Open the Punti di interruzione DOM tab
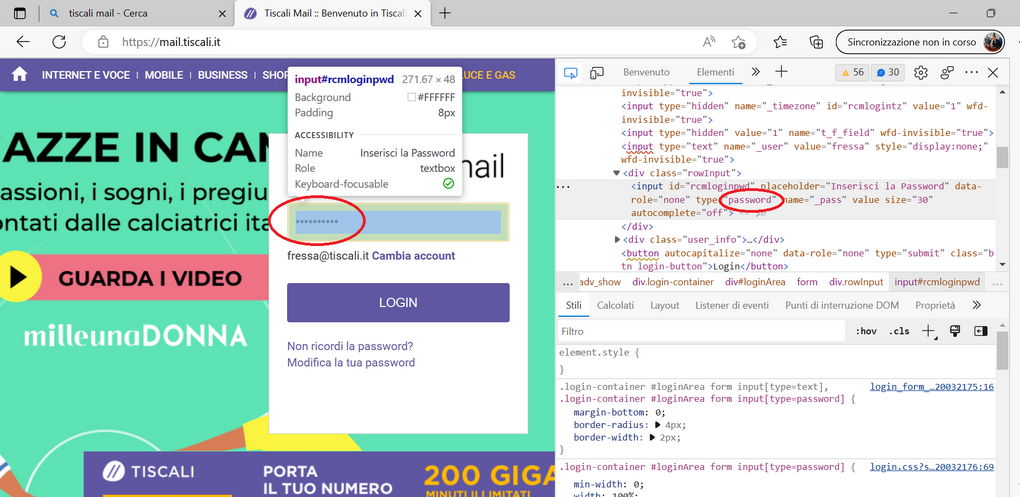The height and width of the screenshot is (497, 1020). point(842,305)
